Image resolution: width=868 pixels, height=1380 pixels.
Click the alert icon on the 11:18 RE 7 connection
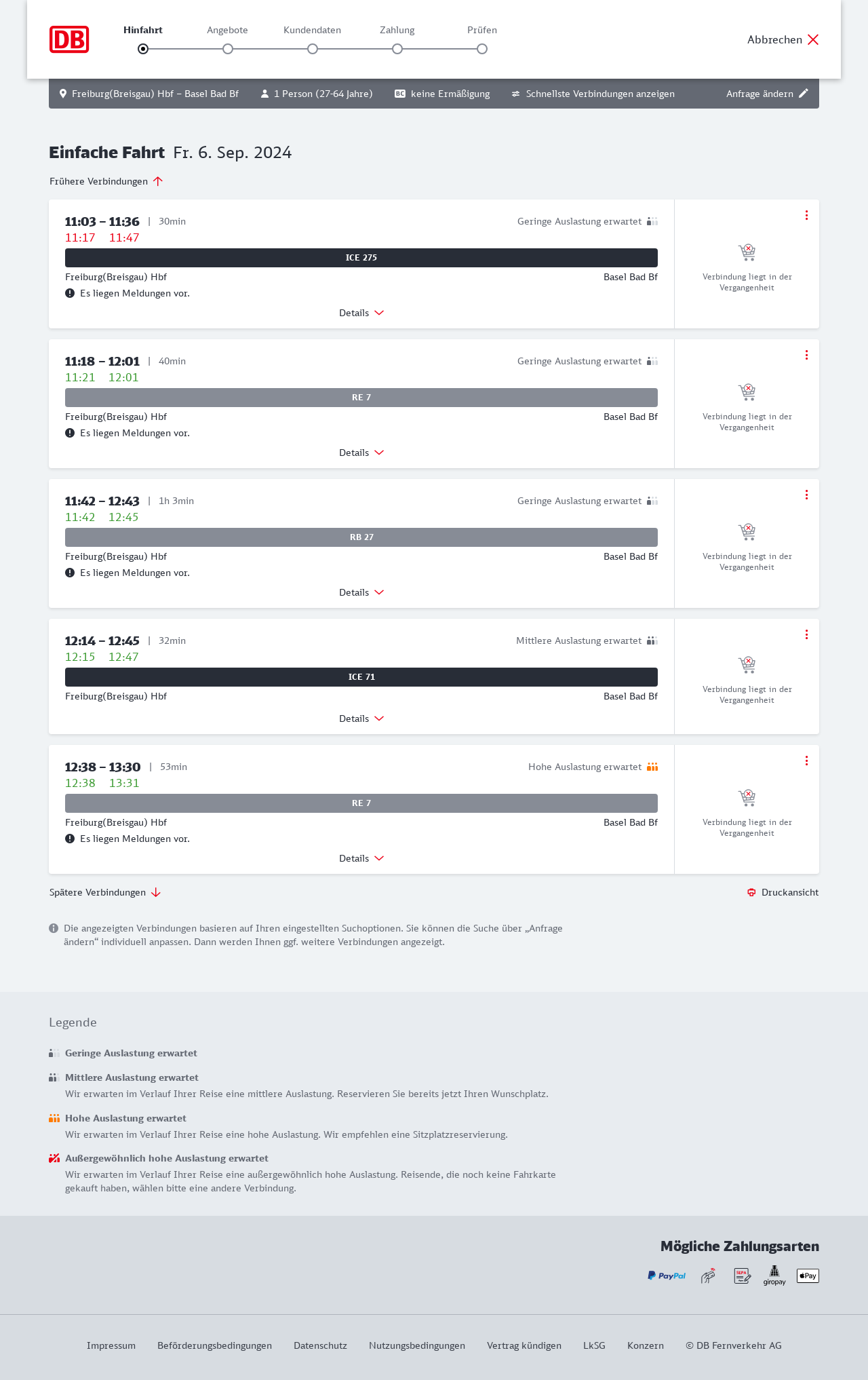tap(70, 433)
